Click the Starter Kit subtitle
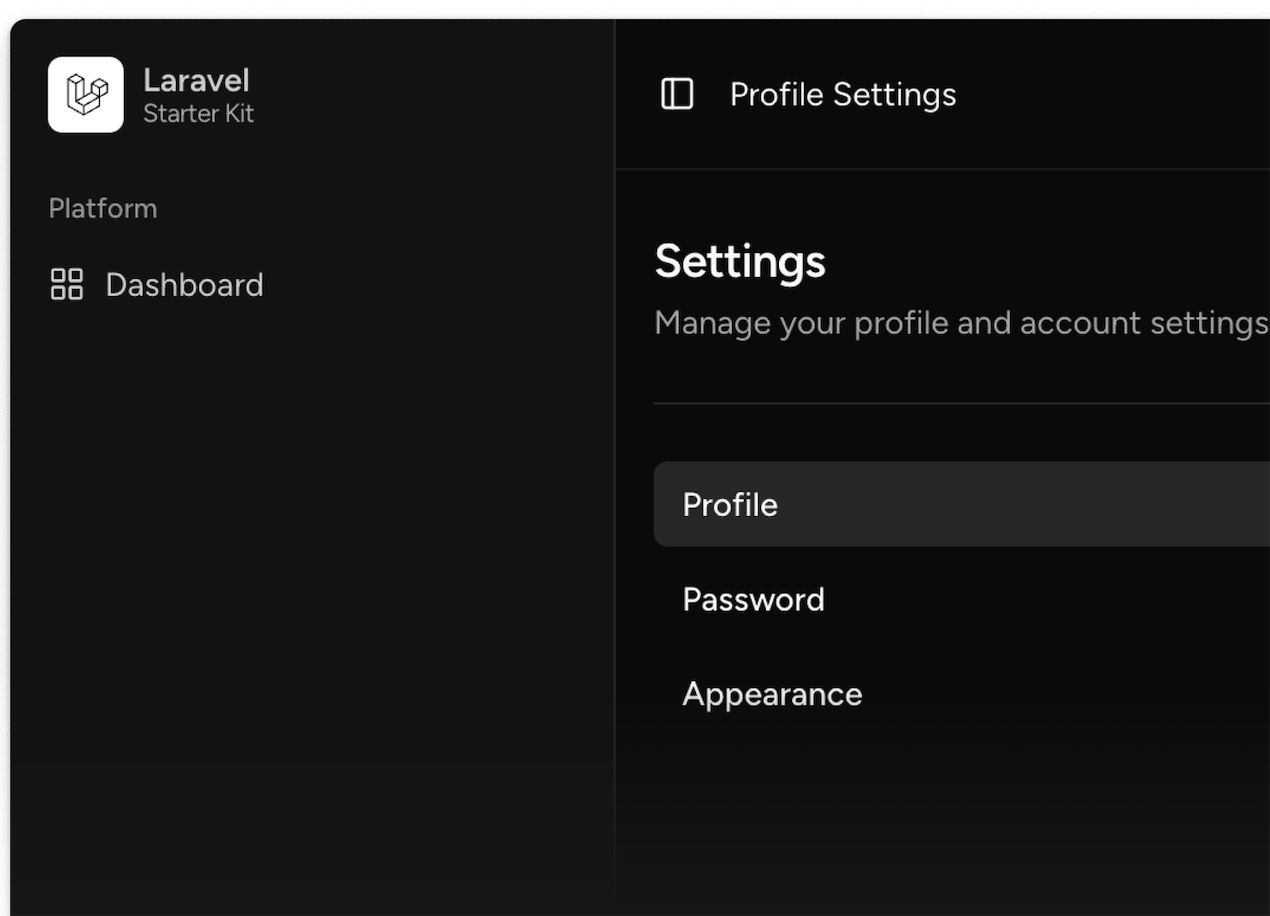This screenshot has height=916, width=1270. point(198,114)
